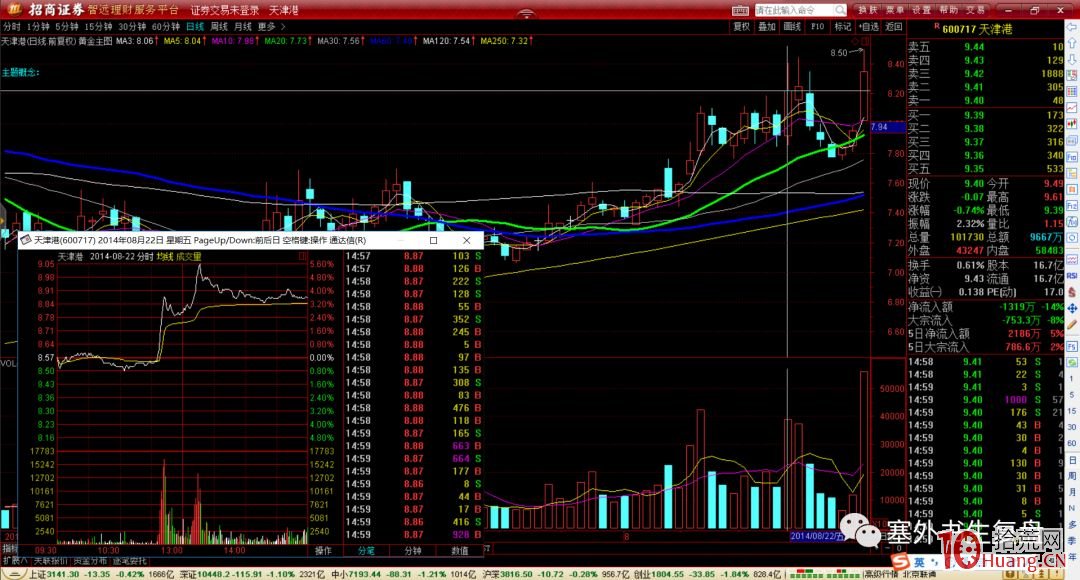Click the 扩展 expand tab at bottom

click(13, 561)
